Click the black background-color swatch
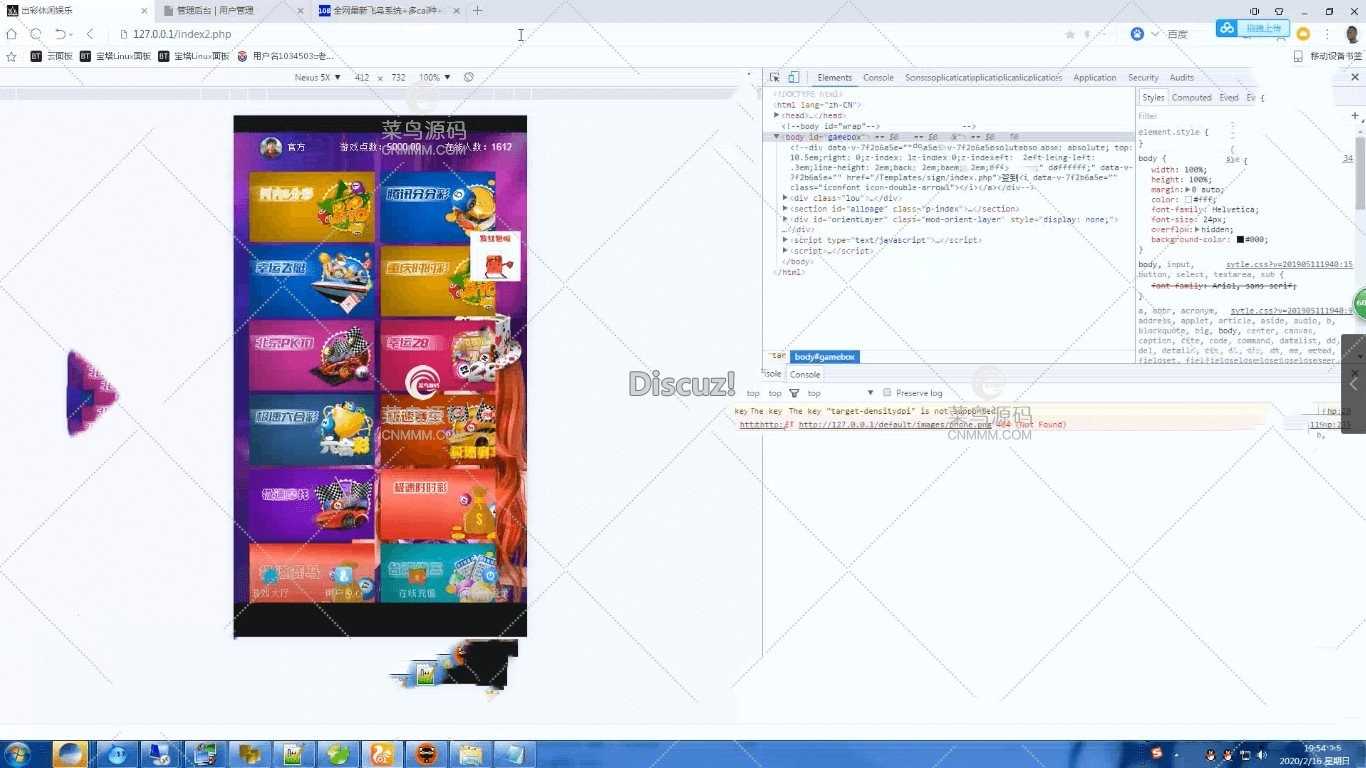 coord(1241,240)
